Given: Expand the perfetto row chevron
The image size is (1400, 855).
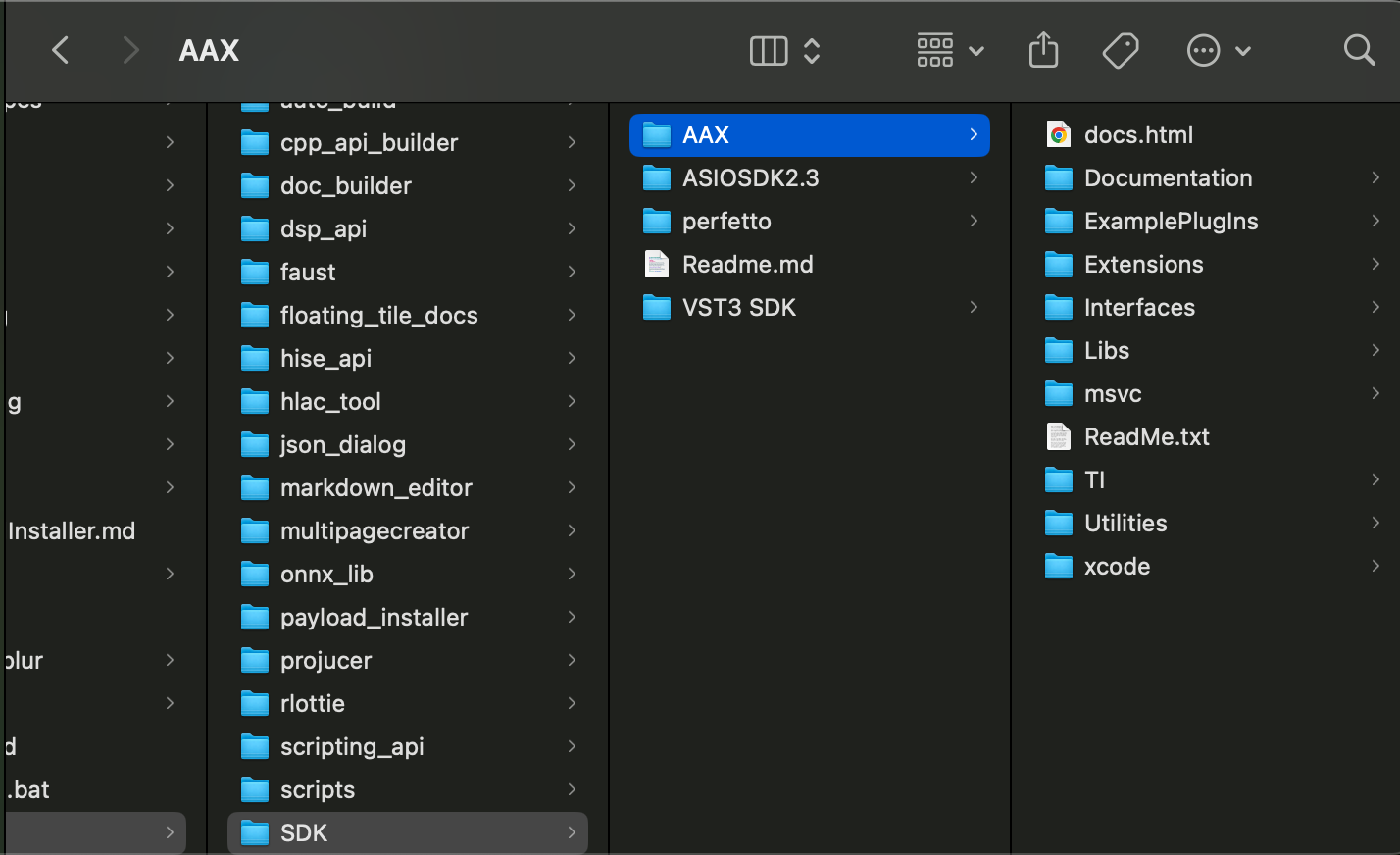Looking at the screenshot, I should (974, 222).
